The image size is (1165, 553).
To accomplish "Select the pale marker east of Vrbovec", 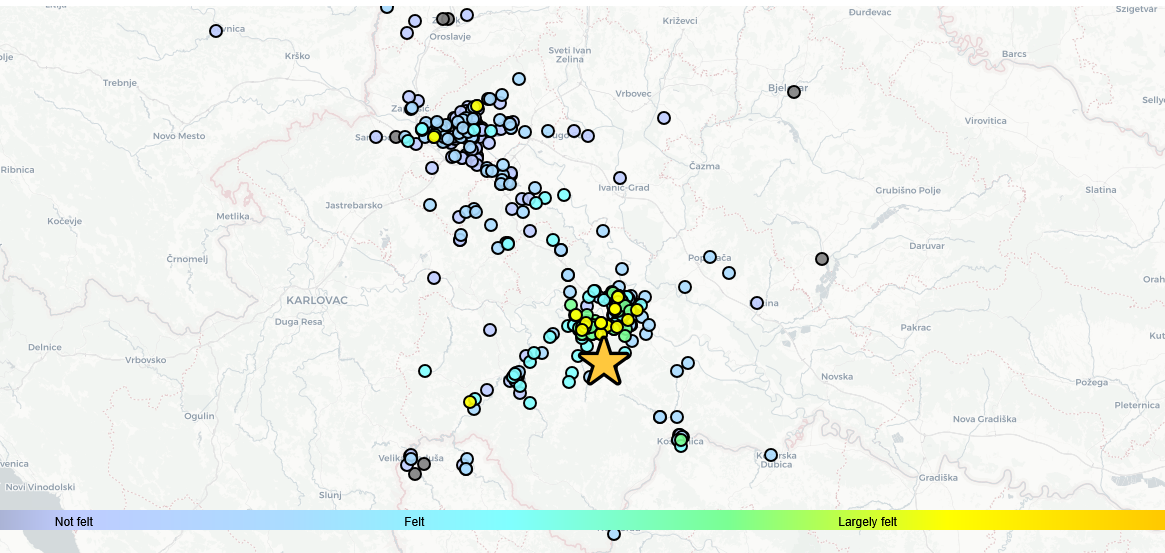I will click(x=663, y=117).
